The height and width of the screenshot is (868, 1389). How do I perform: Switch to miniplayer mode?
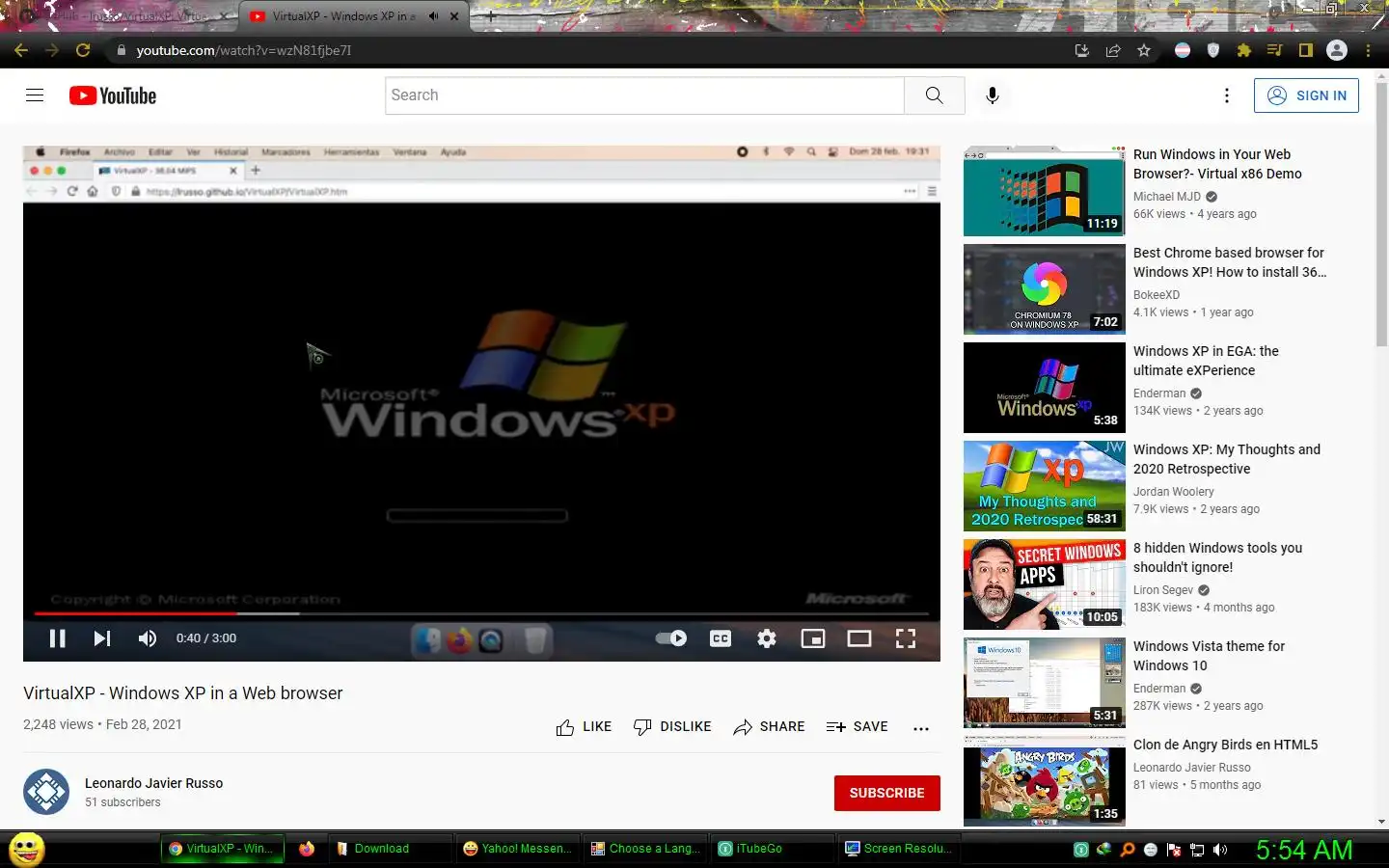(x=813, y=638)
